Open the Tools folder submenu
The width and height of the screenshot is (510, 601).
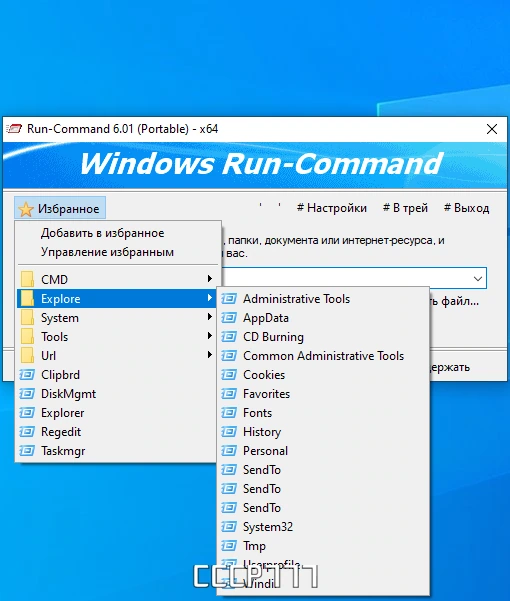coord(116,337)
